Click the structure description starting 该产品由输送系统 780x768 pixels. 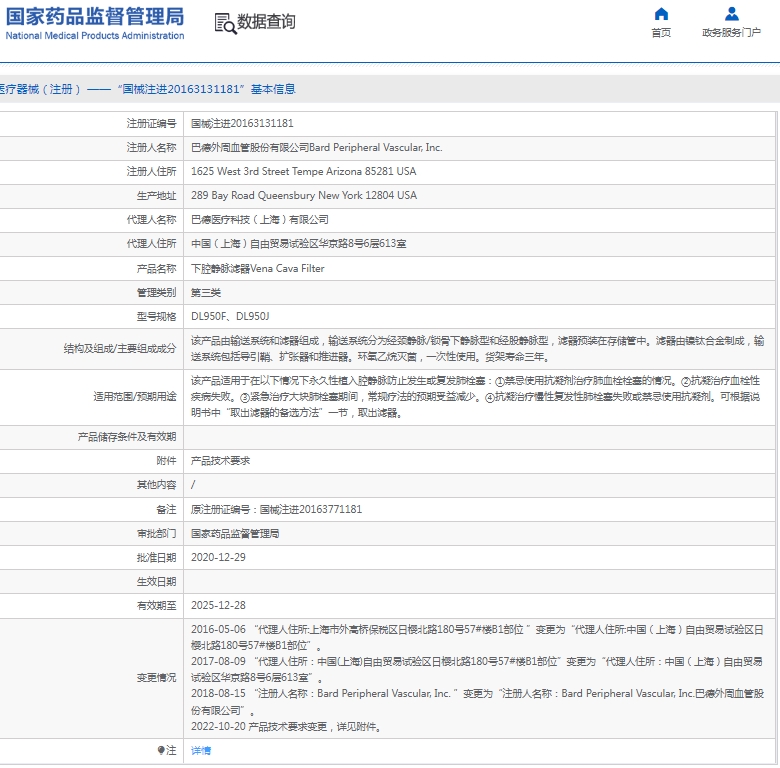[478, 349]
